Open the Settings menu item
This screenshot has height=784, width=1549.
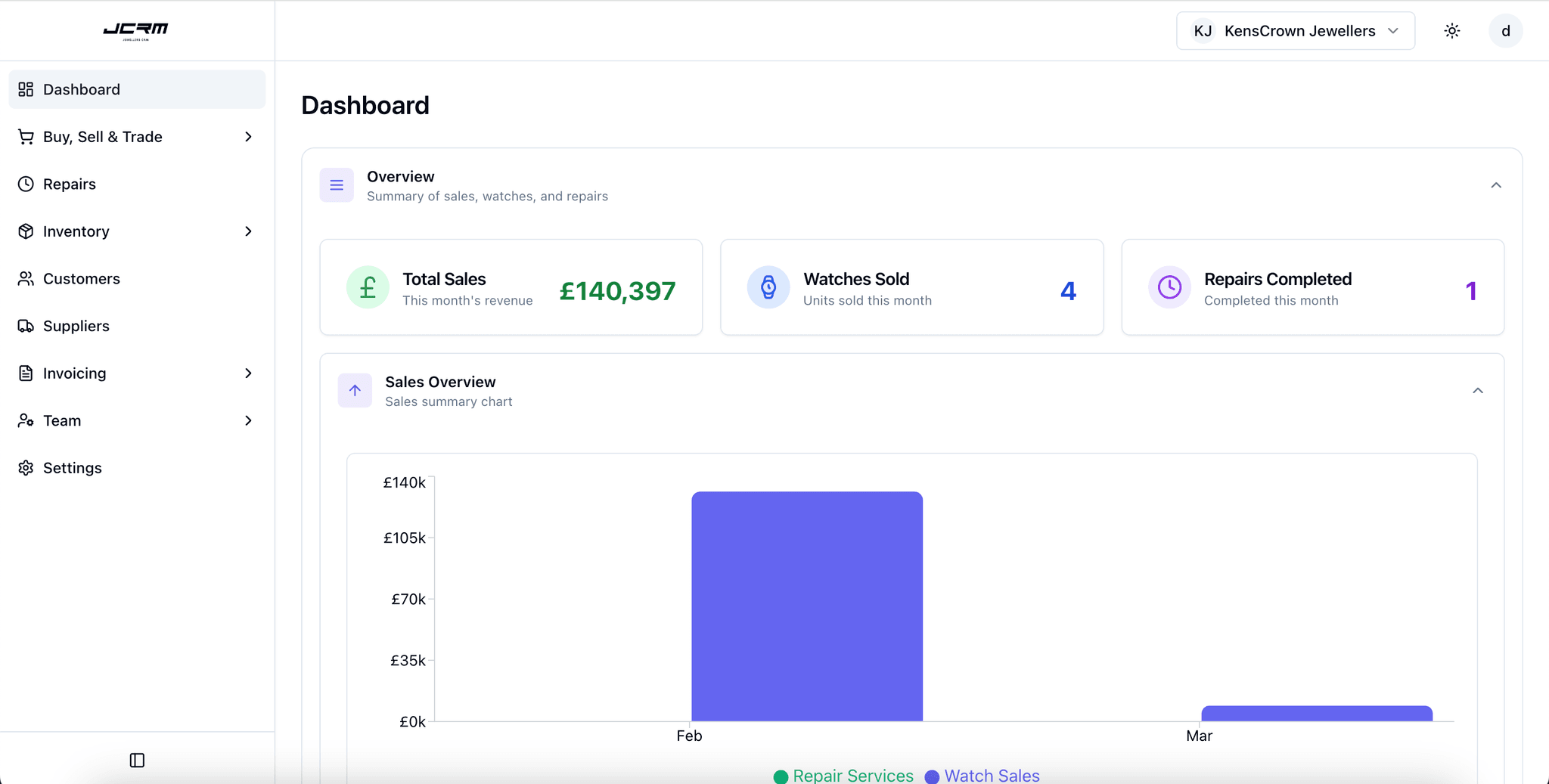pyautogui.click(x=71, y=467)
